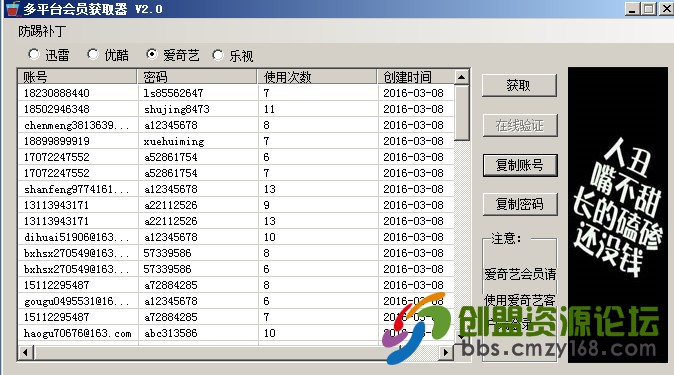Click the list's scroll up arrow
This screenshot has width=674, height=375.
coord(461,77)
